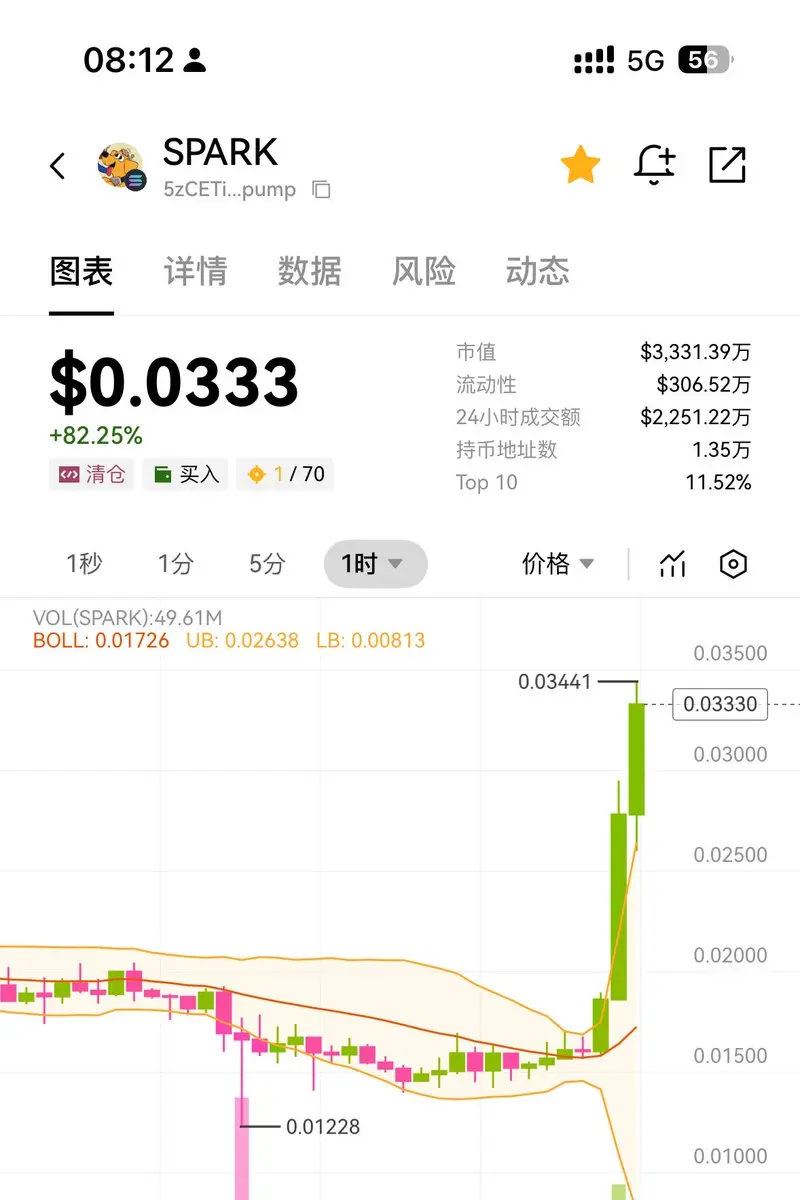
Task: Open the SPARK token avatar
Action: click(122, 167)
